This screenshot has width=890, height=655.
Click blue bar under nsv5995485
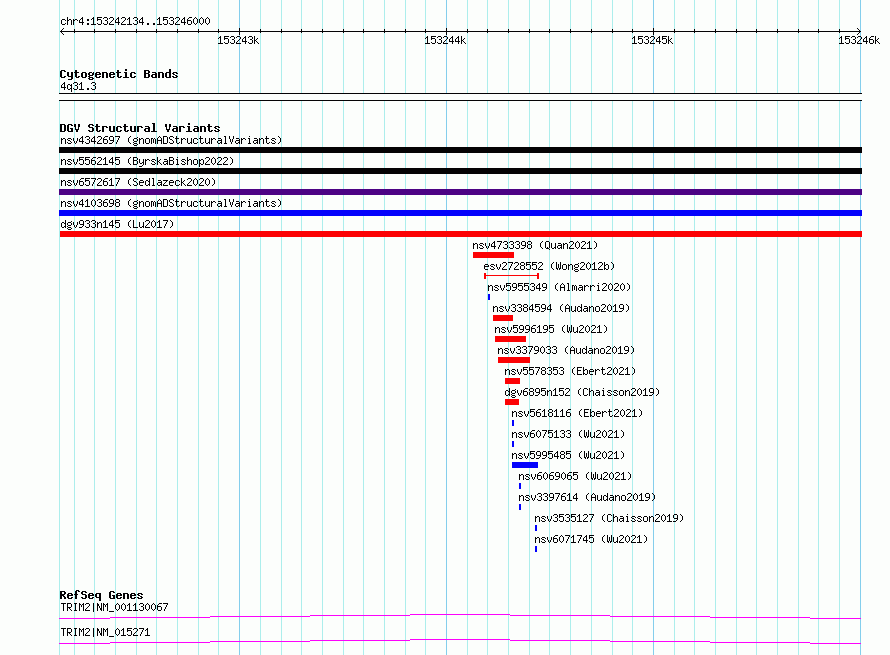[x=525, y=465]
